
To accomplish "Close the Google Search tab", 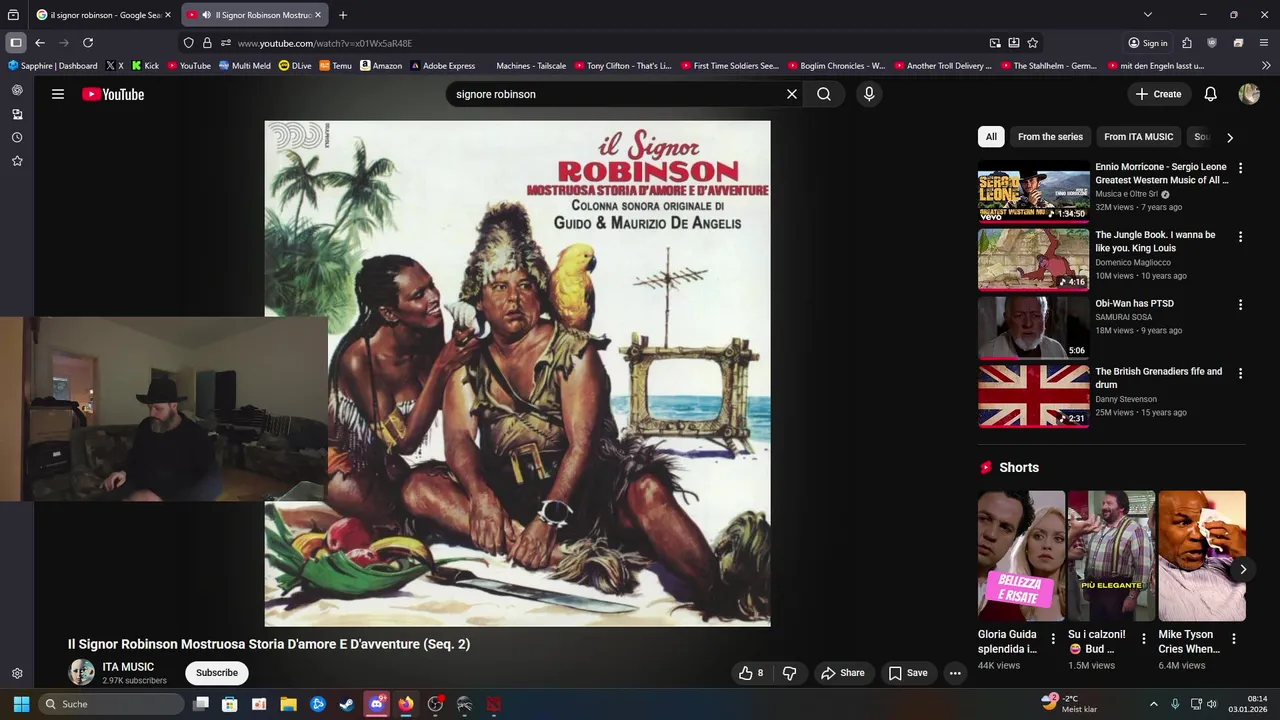I will point(168,15).
